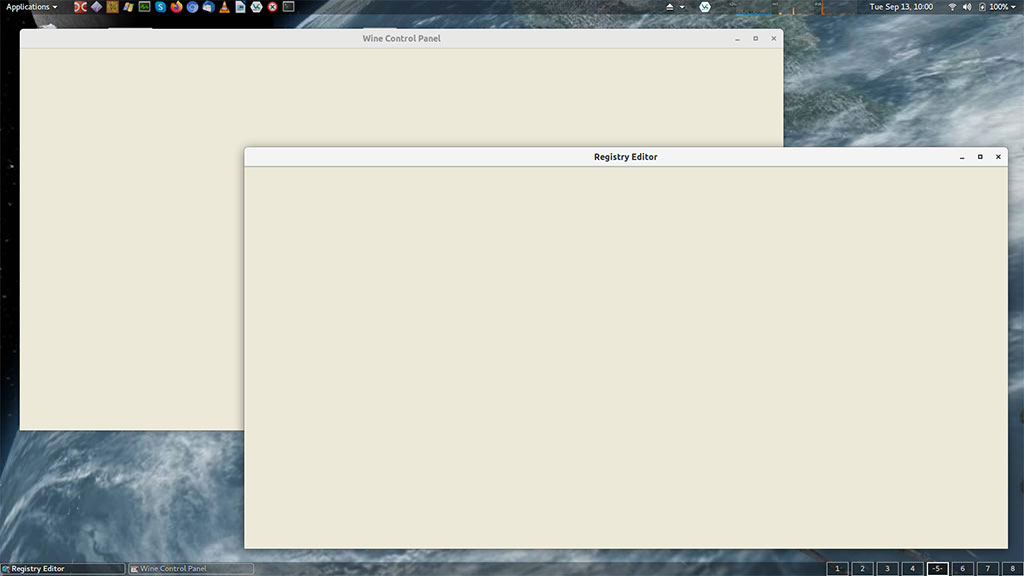The width and height of the screenshot is (1024, 576).
Task: Click the battery 100% indicator
Action: pos(993,7)
